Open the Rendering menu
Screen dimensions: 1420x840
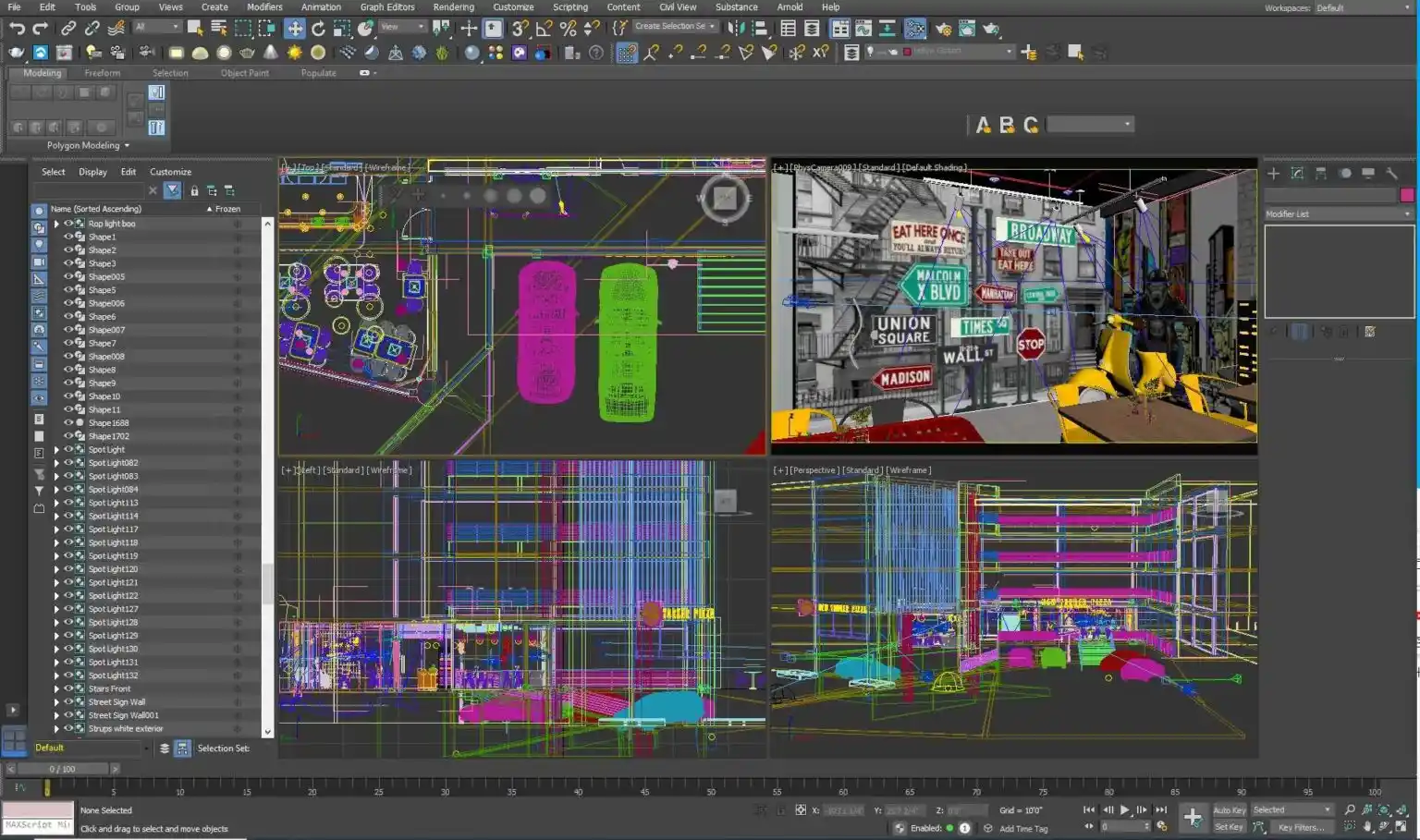pyautogui.click(x=453, y=7)
